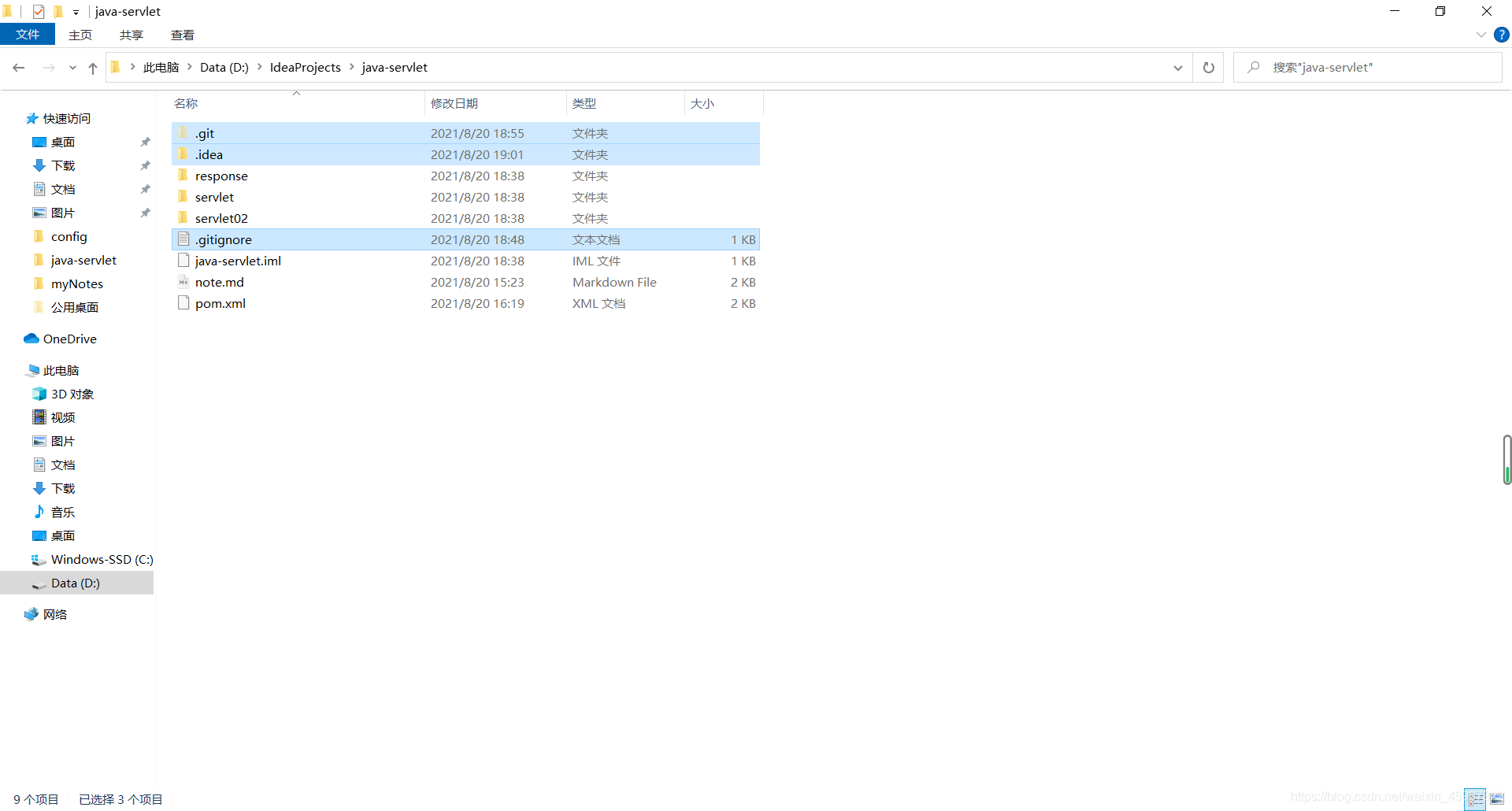Click the vertical scrollbar thumb at right edge
This screenshot has height=811, width=1512.
pyautogui.click(x=1507, y=459)
